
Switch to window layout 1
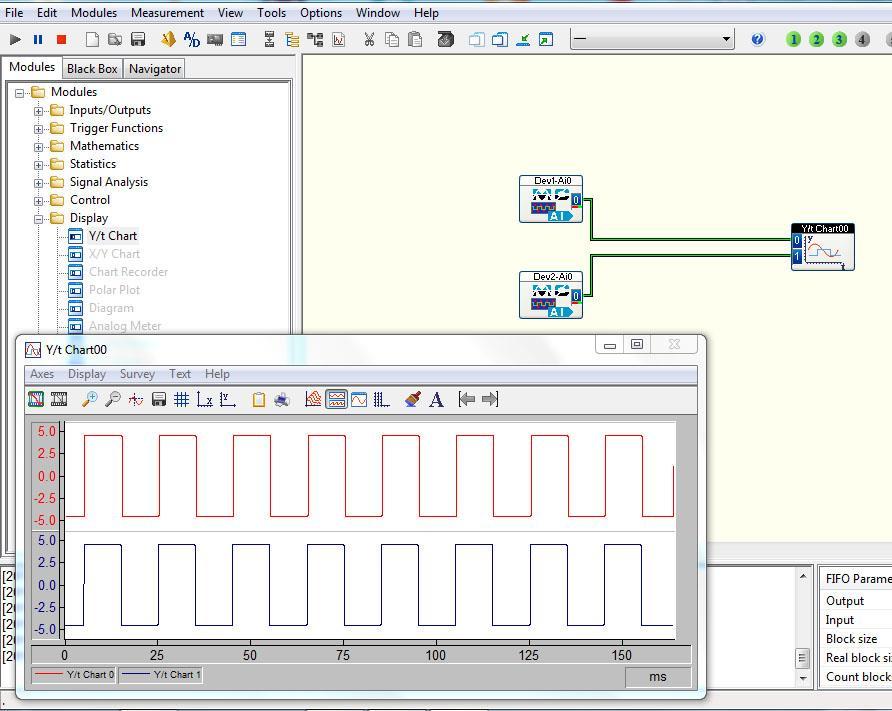click(793, 39)
